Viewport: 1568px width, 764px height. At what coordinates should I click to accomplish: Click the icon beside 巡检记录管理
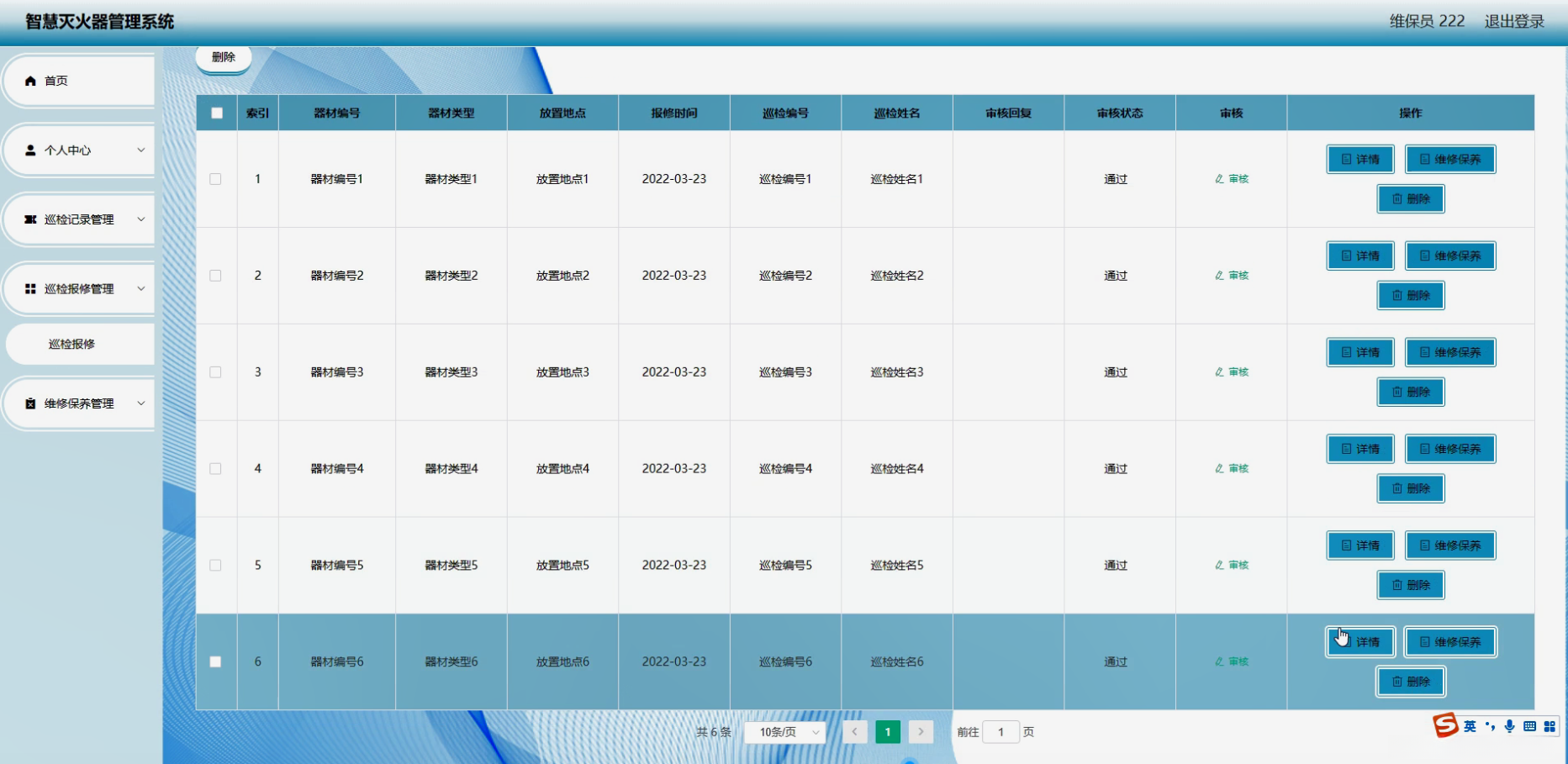pos(30,219)
